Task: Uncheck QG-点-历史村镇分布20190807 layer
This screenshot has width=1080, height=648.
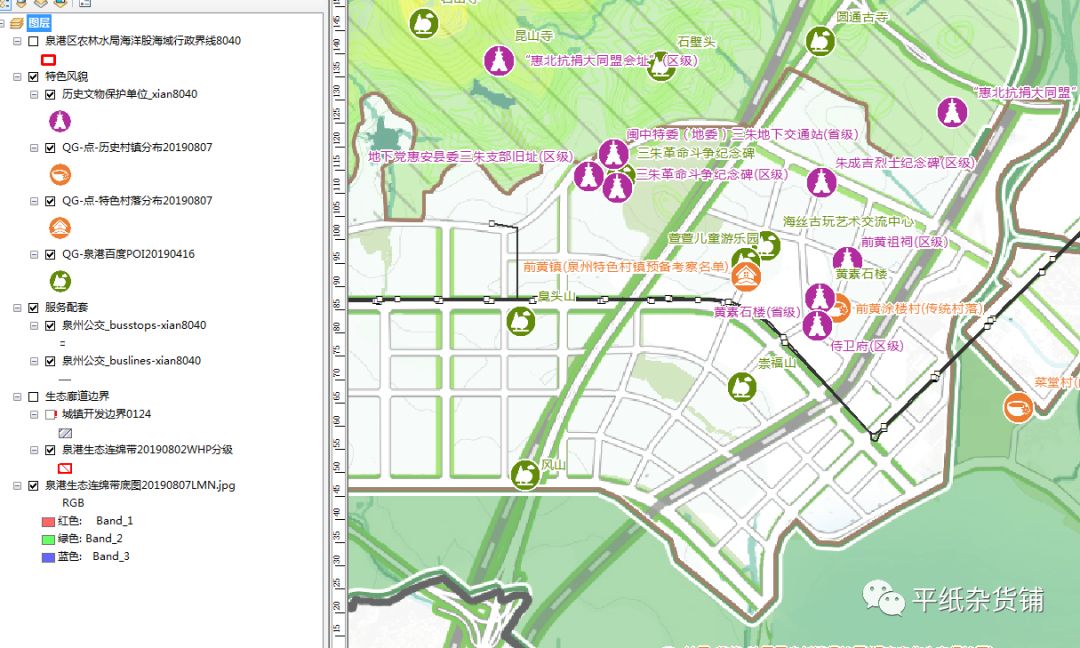Action: click(50, 147)
